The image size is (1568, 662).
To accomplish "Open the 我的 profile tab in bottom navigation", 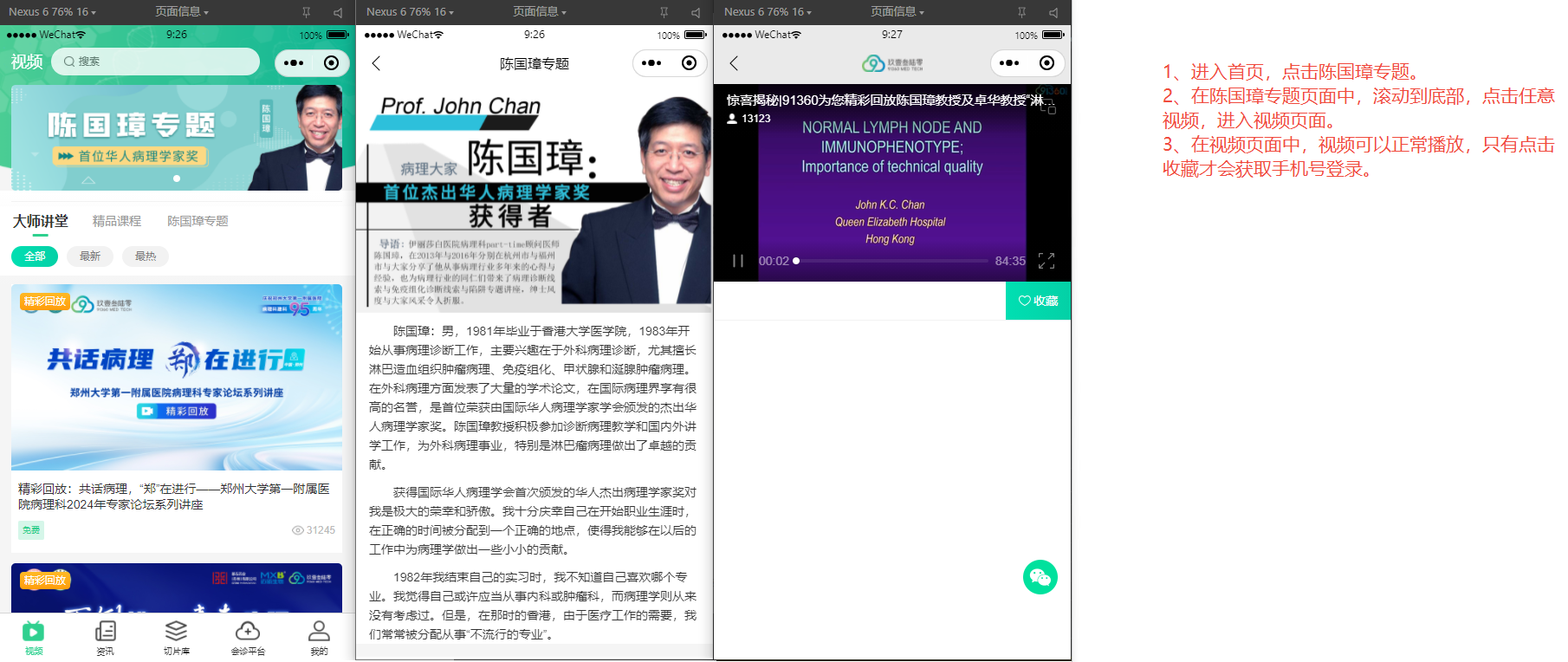I will 319,638.
